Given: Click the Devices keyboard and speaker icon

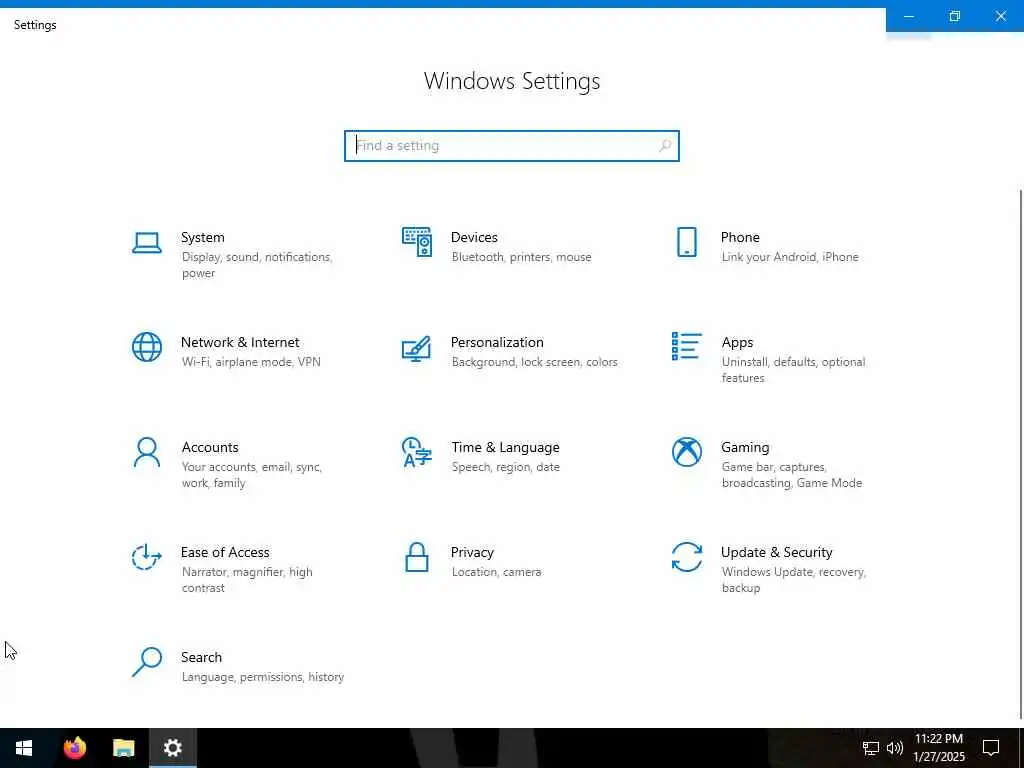Looking at the screenshot, I should tap(417, 242).
